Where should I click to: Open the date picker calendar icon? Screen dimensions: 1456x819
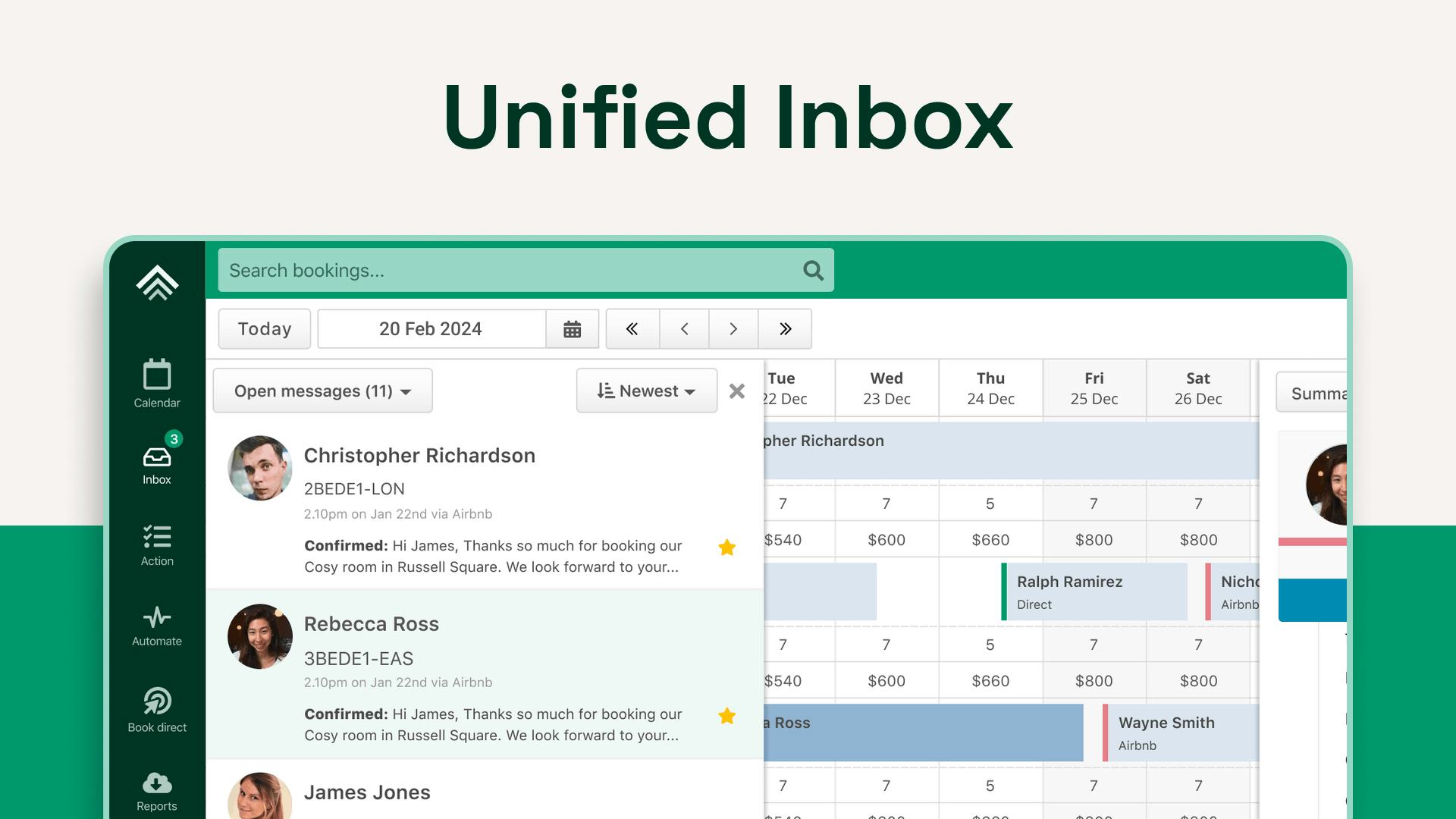[573, 329]
